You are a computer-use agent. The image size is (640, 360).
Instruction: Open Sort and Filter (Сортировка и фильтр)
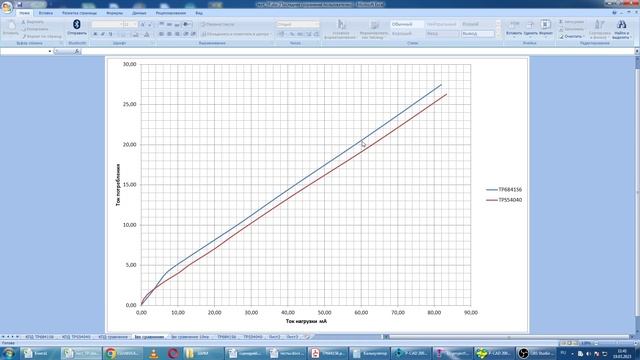599,29
